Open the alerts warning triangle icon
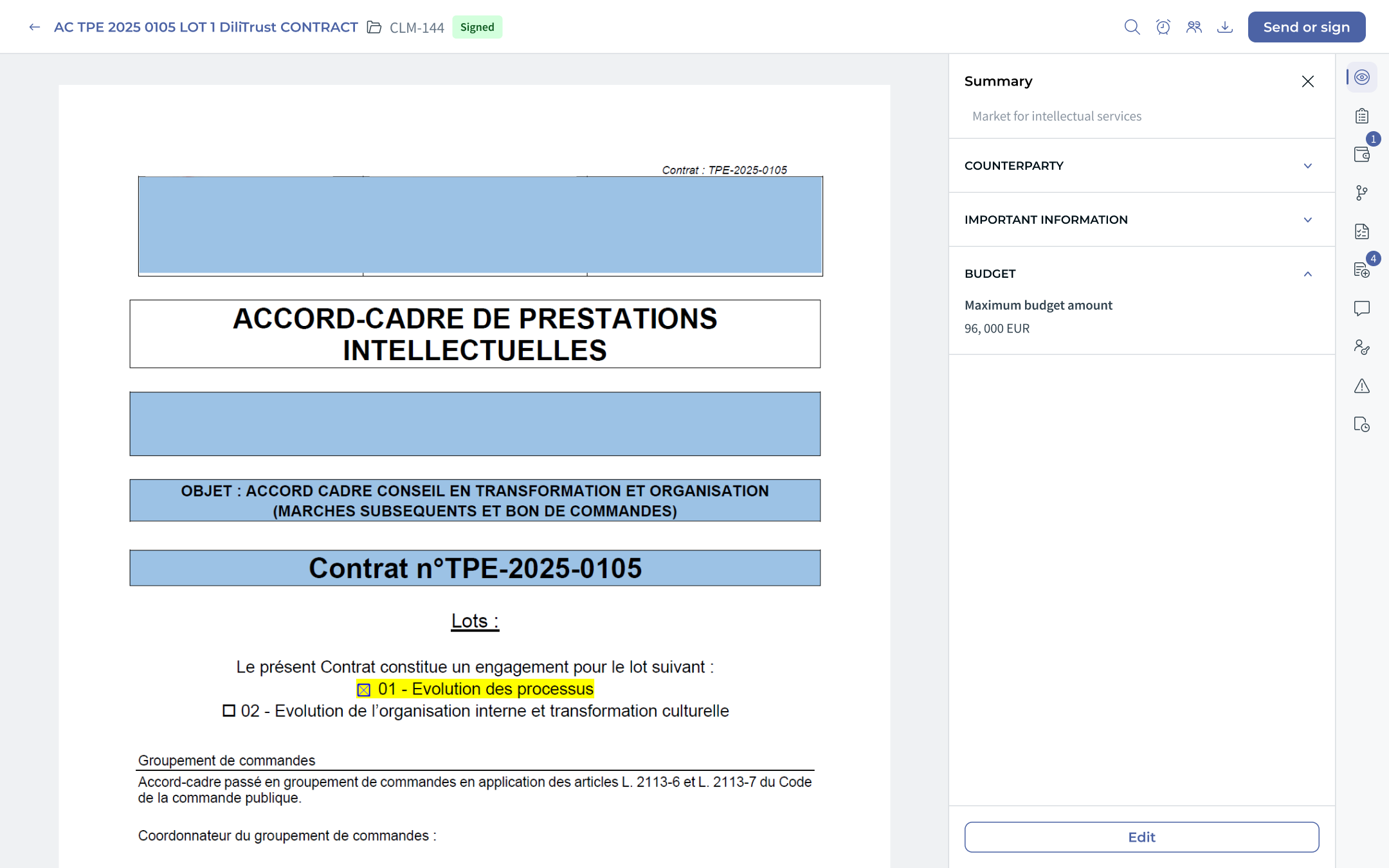This screenshot has width=1389, height=868. [1362, 386]
